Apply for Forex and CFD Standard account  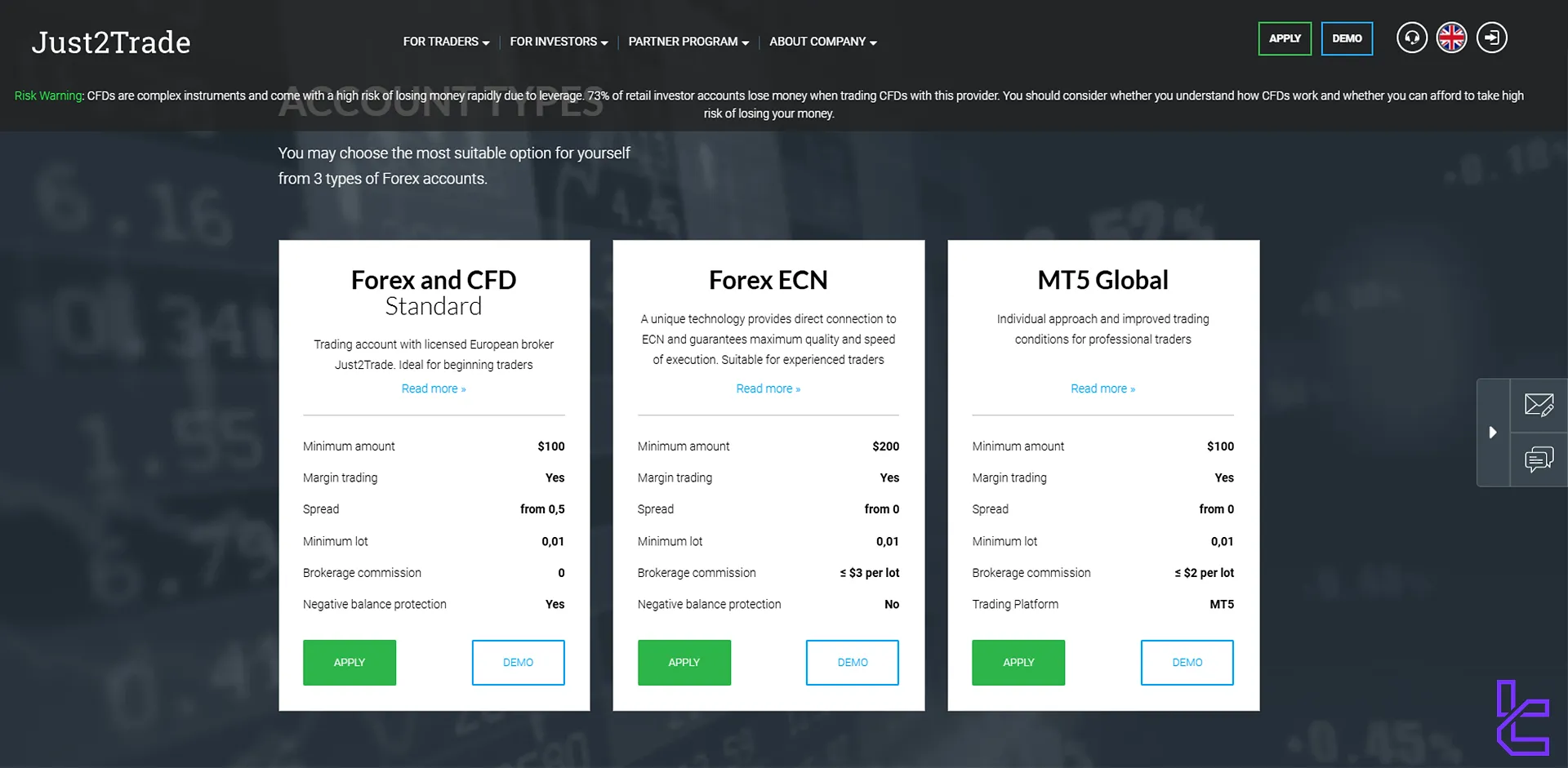tap(350, 663)
